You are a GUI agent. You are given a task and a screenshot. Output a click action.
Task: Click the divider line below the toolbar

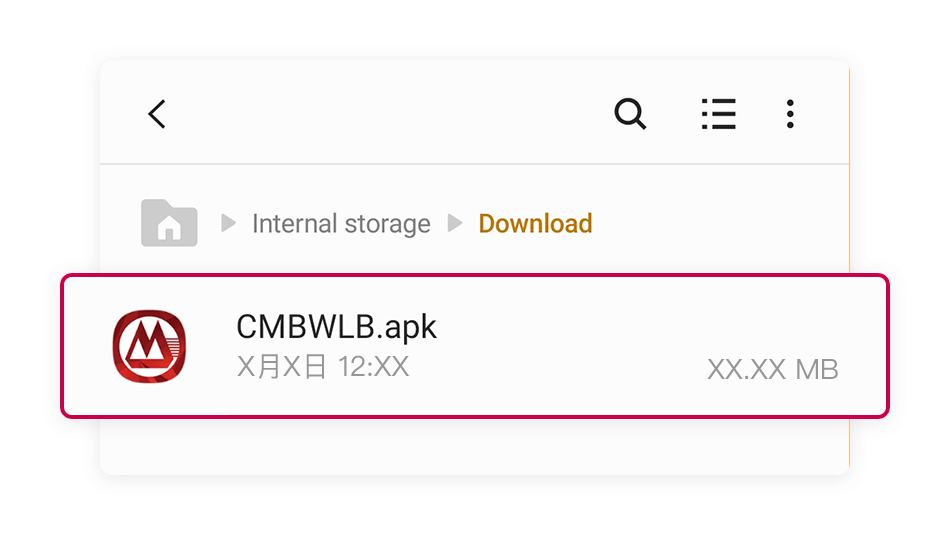pos(474,164)
